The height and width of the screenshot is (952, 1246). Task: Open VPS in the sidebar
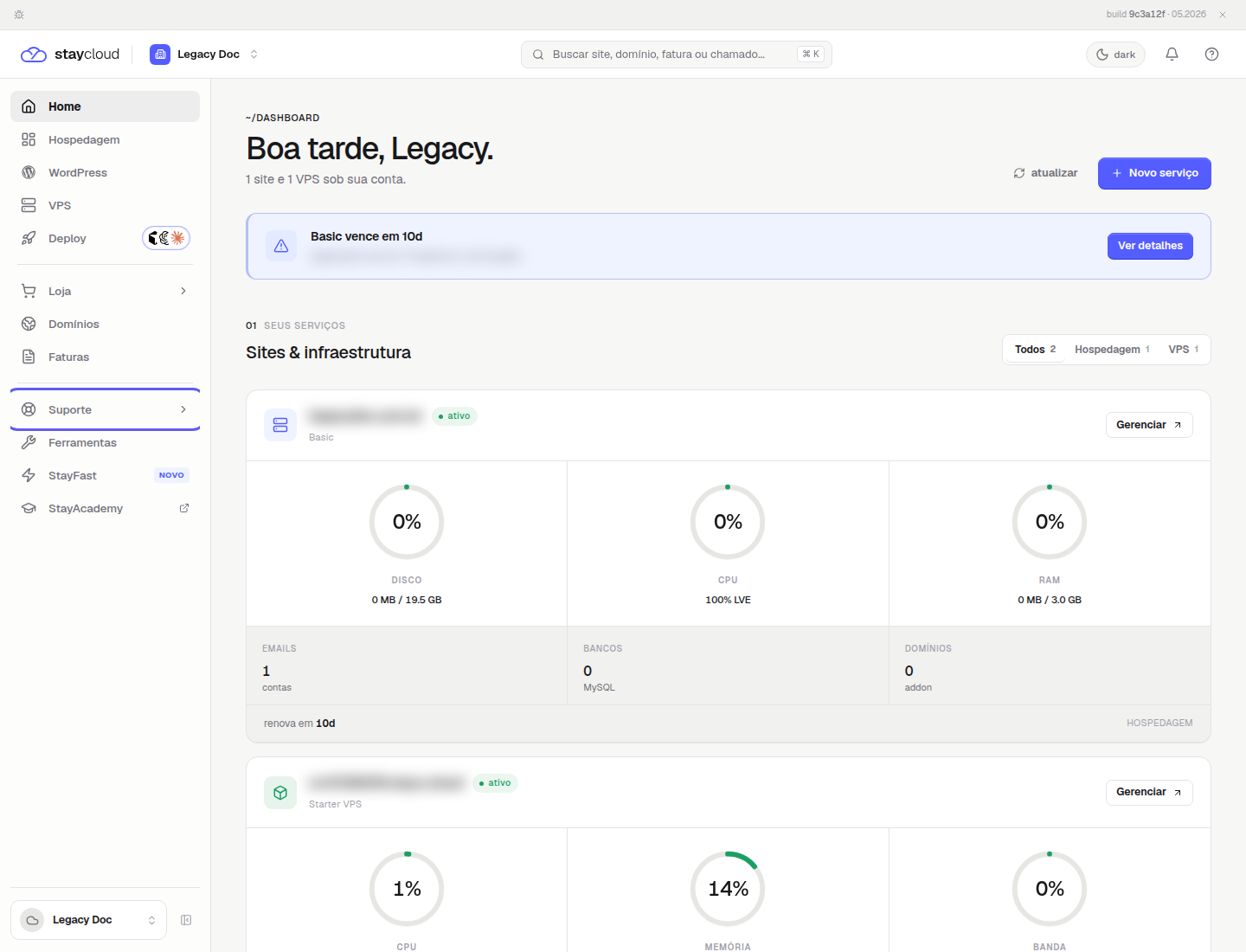(105, 205)
